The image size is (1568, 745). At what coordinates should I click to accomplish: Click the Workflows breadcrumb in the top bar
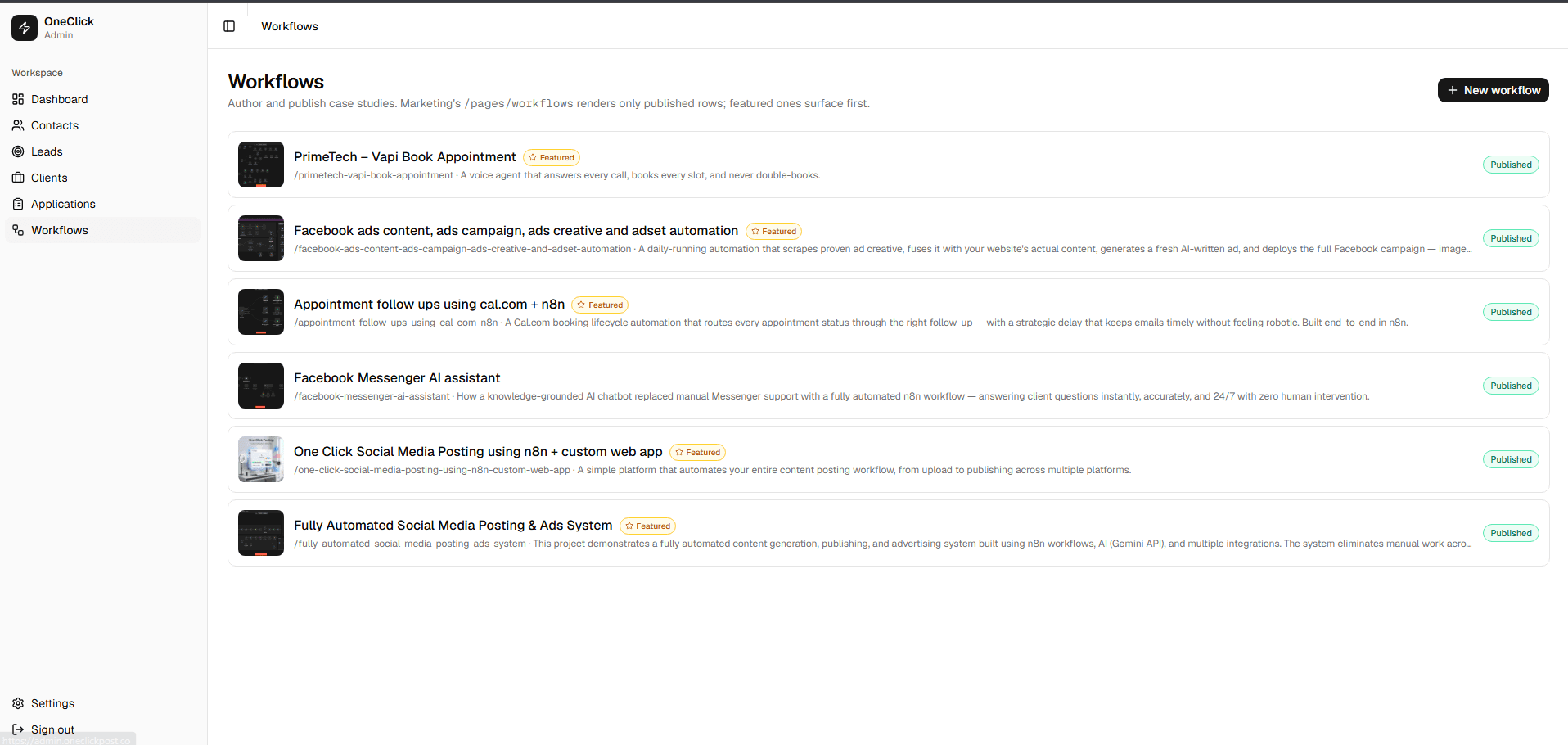click(x=290, y=26)
